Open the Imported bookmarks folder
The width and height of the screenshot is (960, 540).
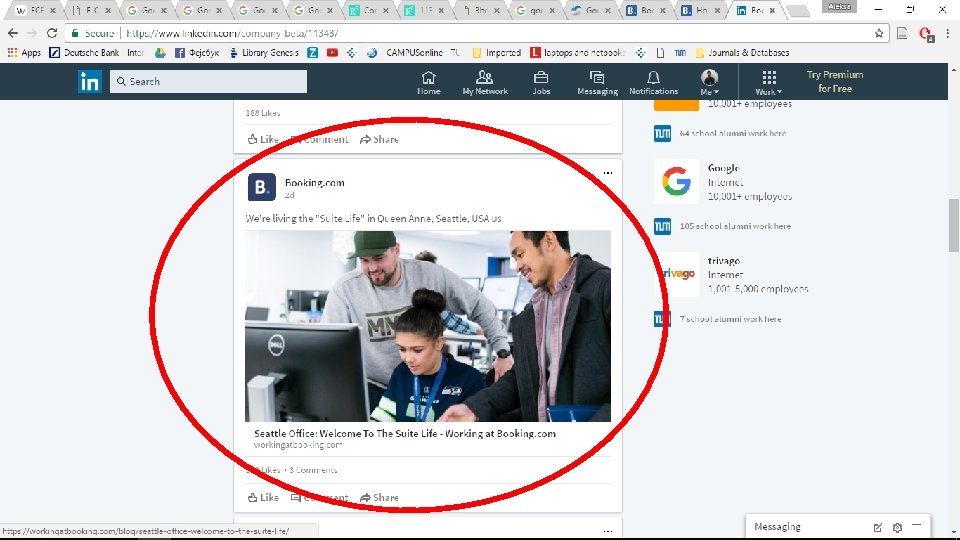497,53
